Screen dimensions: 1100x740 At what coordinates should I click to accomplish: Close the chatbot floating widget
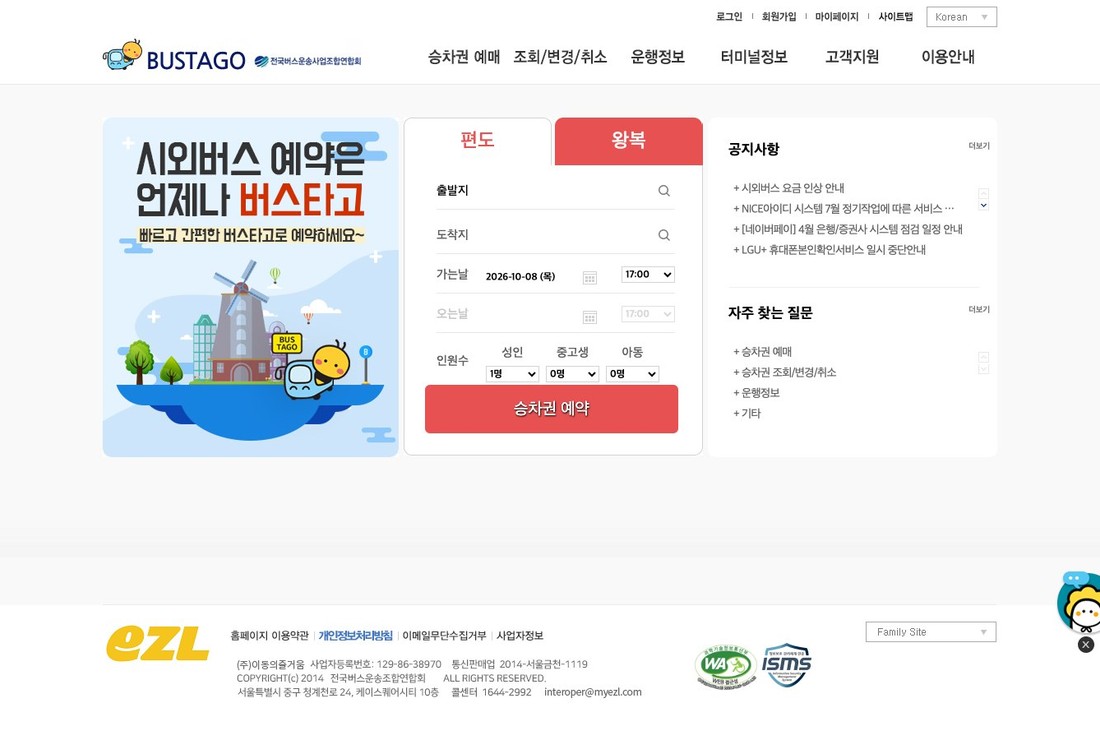point(1085,645)
